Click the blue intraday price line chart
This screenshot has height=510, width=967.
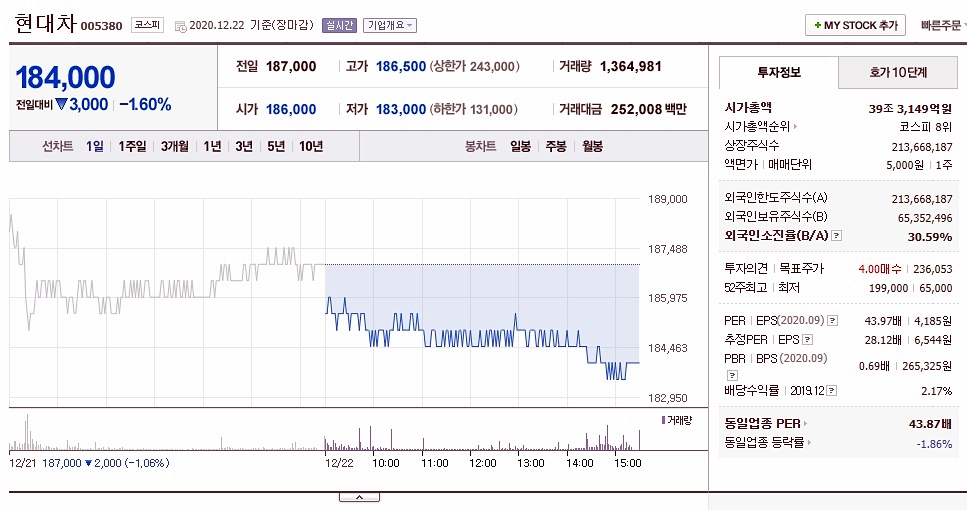coord(481,337)
